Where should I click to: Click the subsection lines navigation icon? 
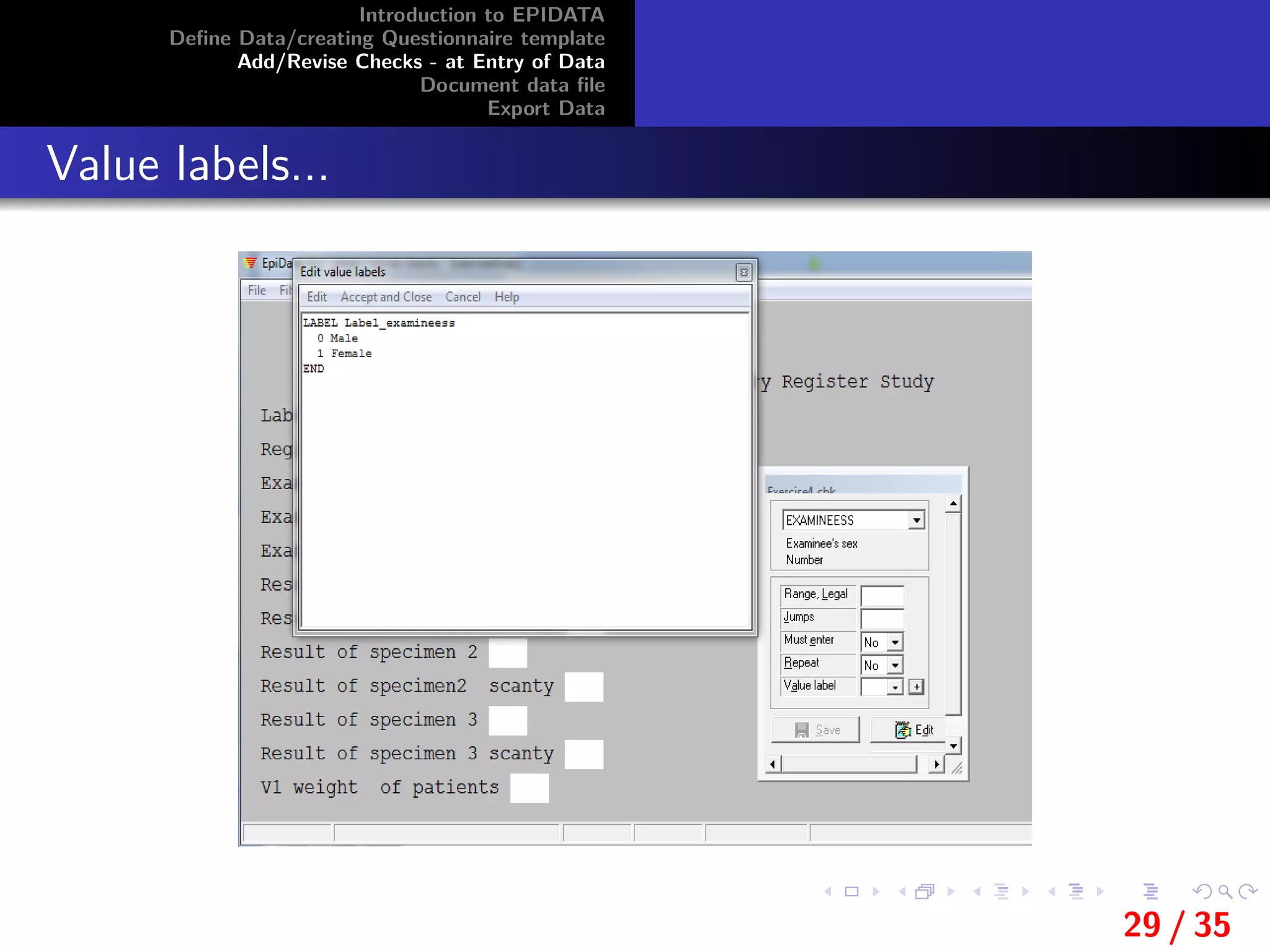pos(1001,892)
